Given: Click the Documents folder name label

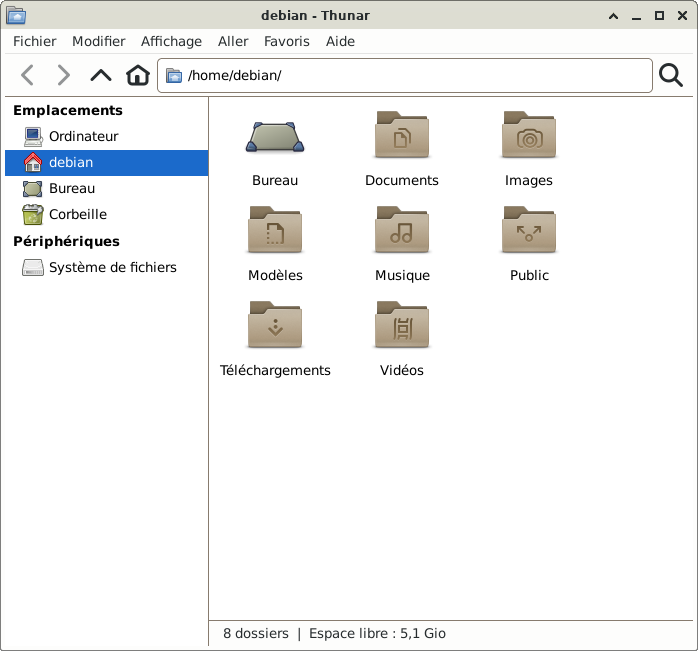Looking at the screenshot, I should [x=402, y=180].
